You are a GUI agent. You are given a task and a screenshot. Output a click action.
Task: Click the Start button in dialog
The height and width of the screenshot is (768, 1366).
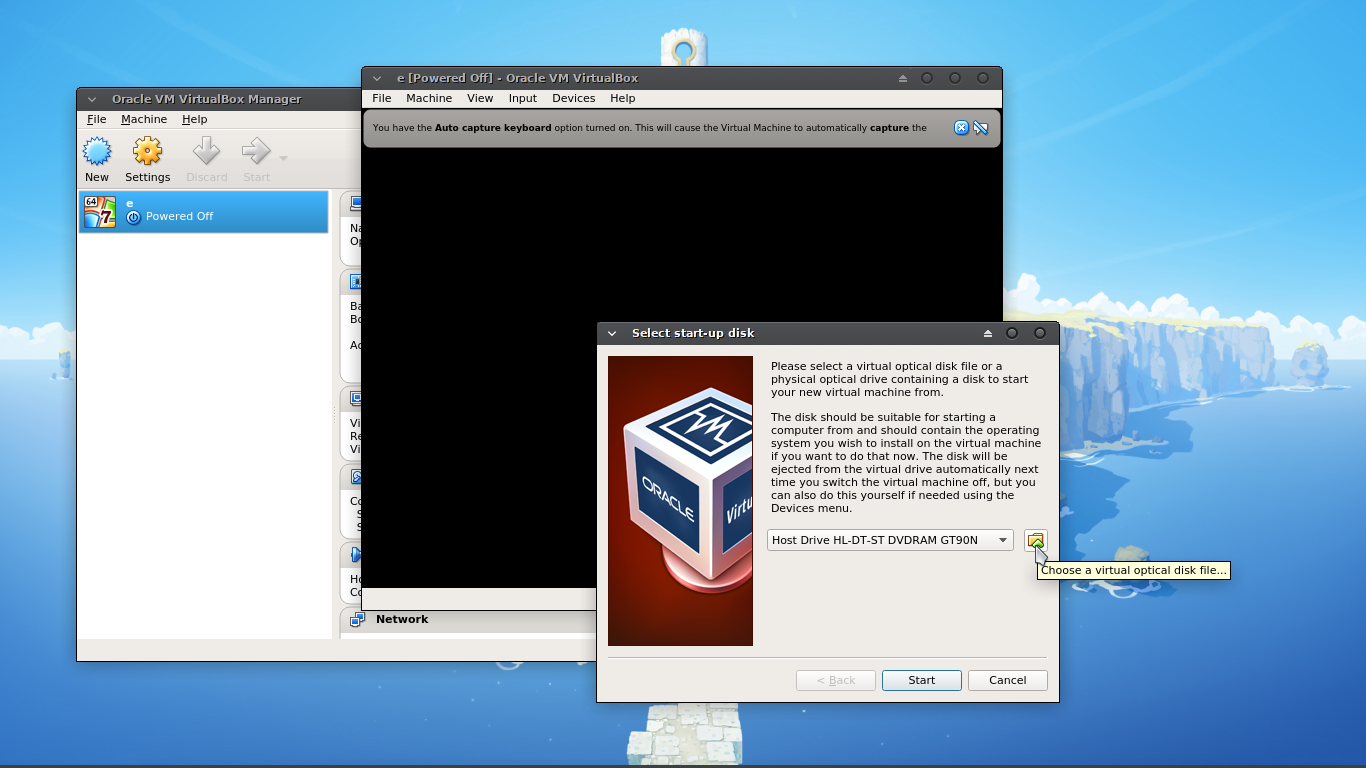tap(921, 680)
